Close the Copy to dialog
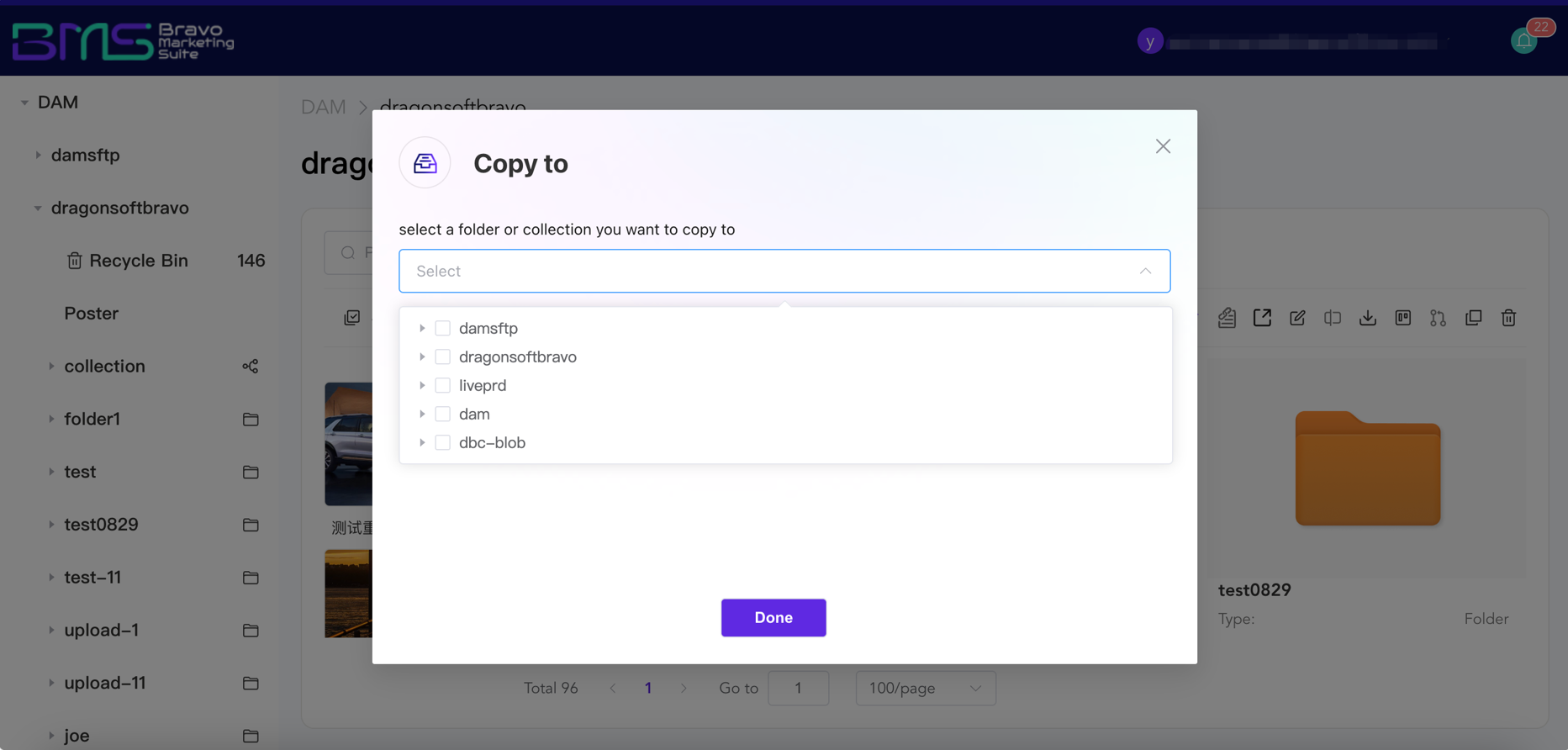Screen dimensions: 1568x750 click(1163, 146)
